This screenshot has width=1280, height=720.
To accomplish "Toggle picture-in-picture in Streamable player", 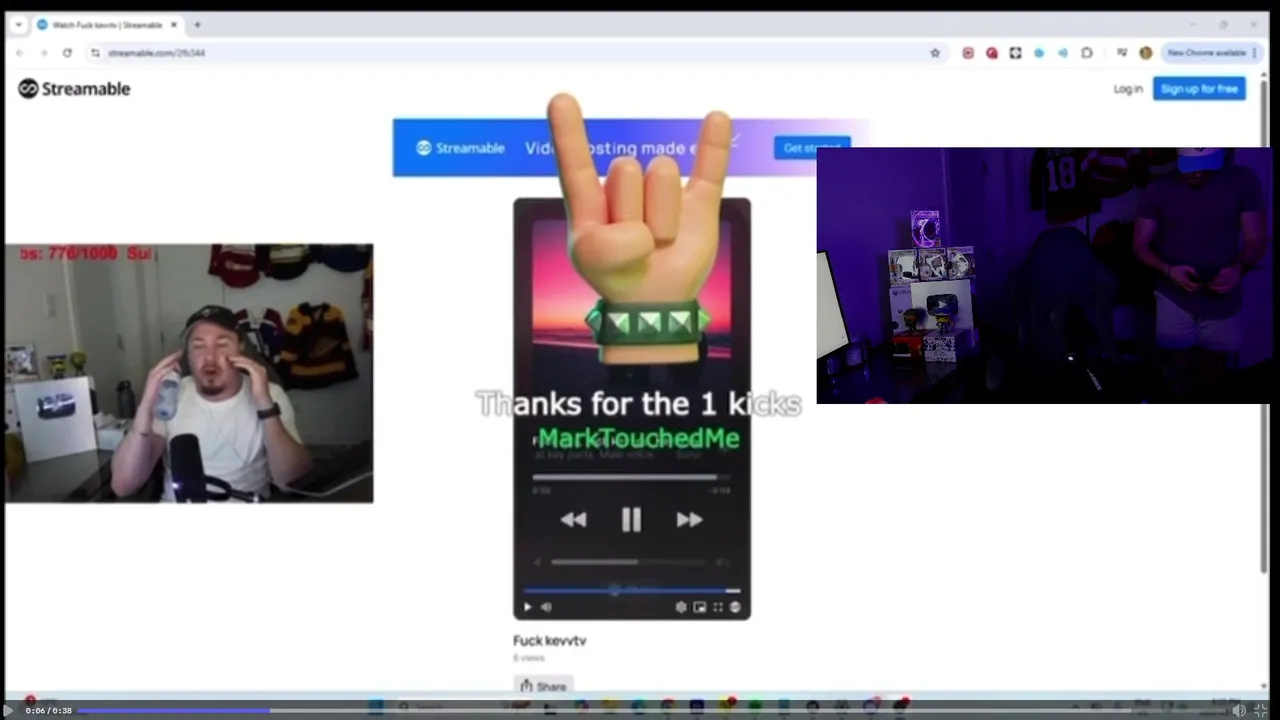I will [x=699, y=607].
